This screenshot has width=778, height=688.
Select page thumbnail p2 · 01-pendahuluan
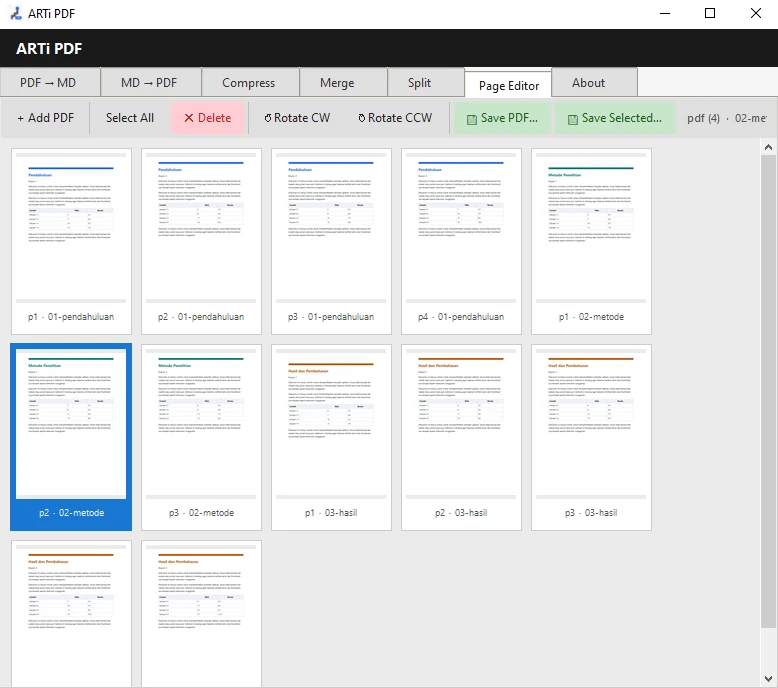[201, 241]
